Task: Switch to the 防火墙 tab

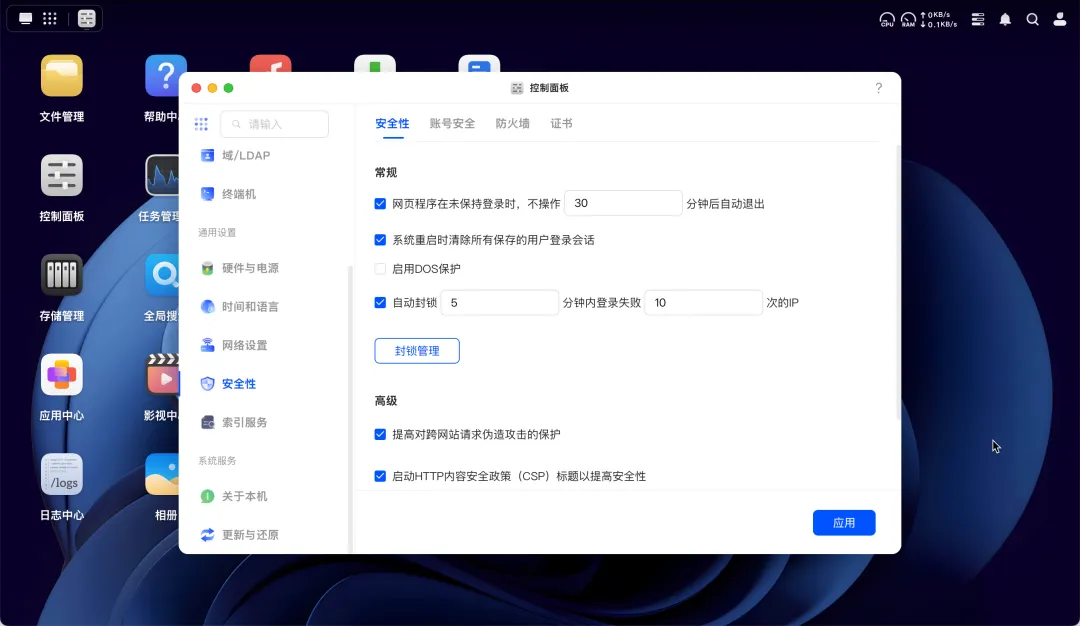Action: 512,123
